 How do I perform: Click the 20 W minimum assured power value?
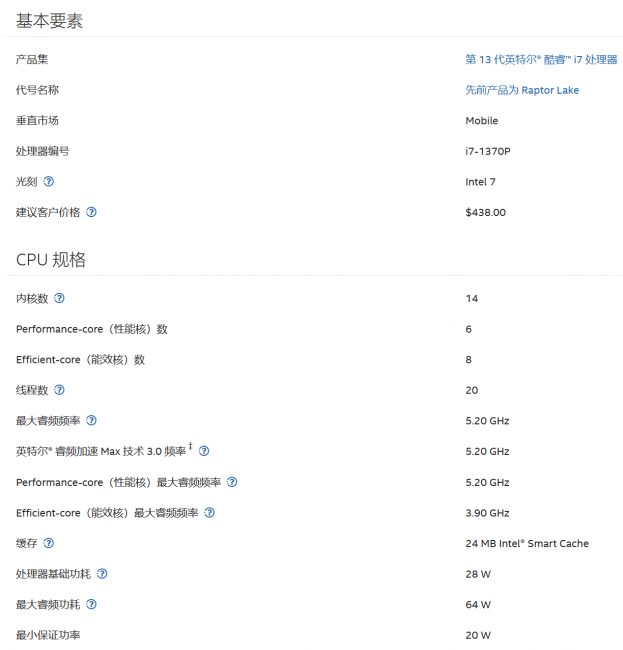point(478,635)
